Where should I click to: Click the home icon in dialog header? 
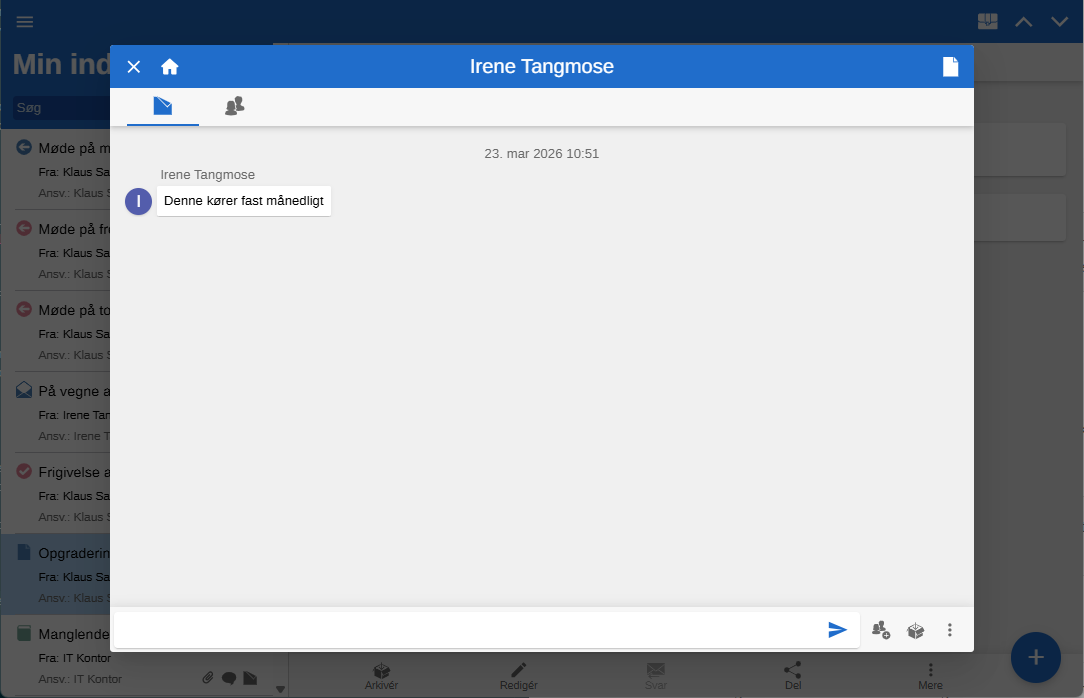click(169, 66)
